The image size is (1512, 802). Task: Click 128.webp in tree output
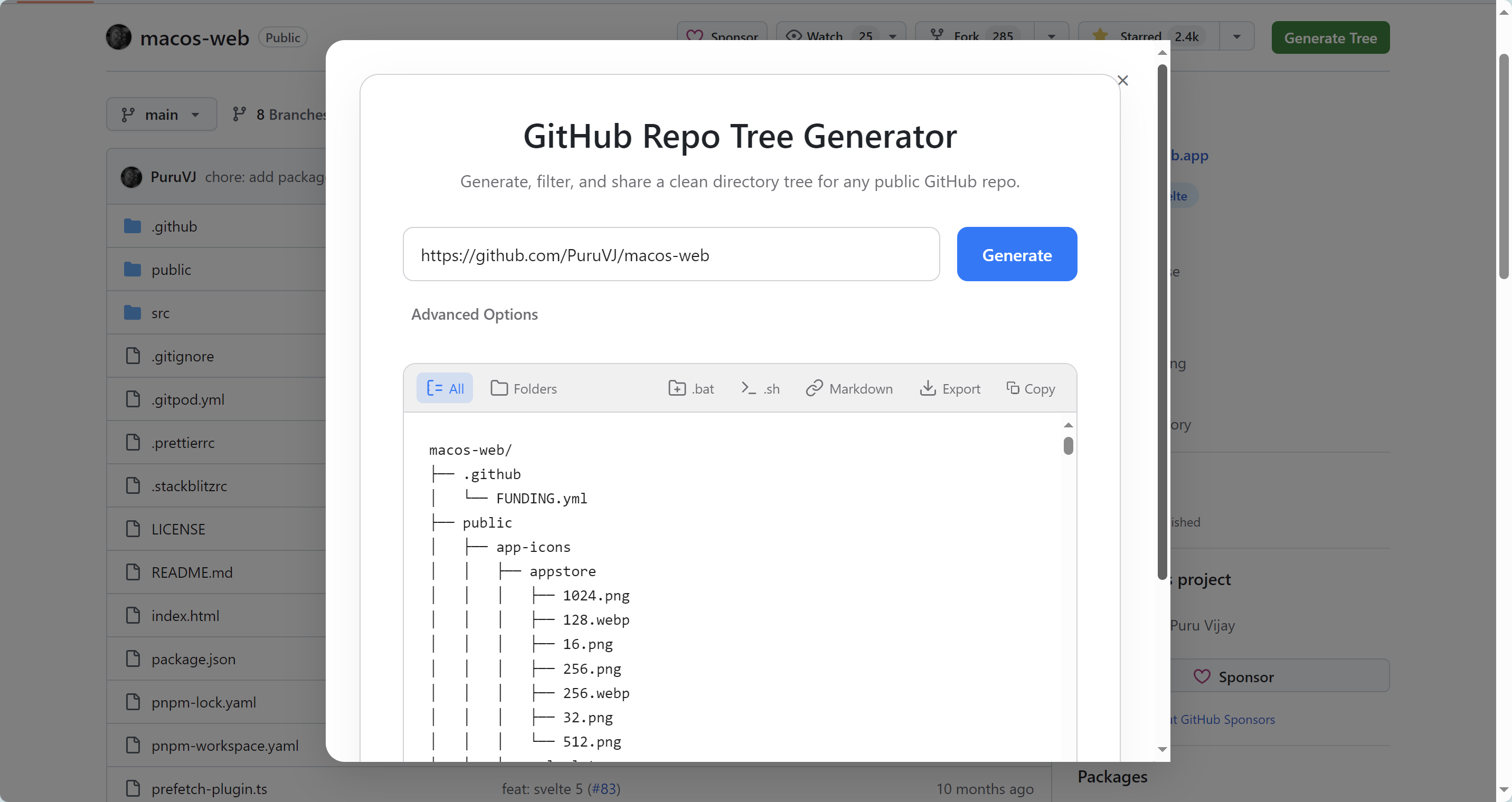[596, 620]
